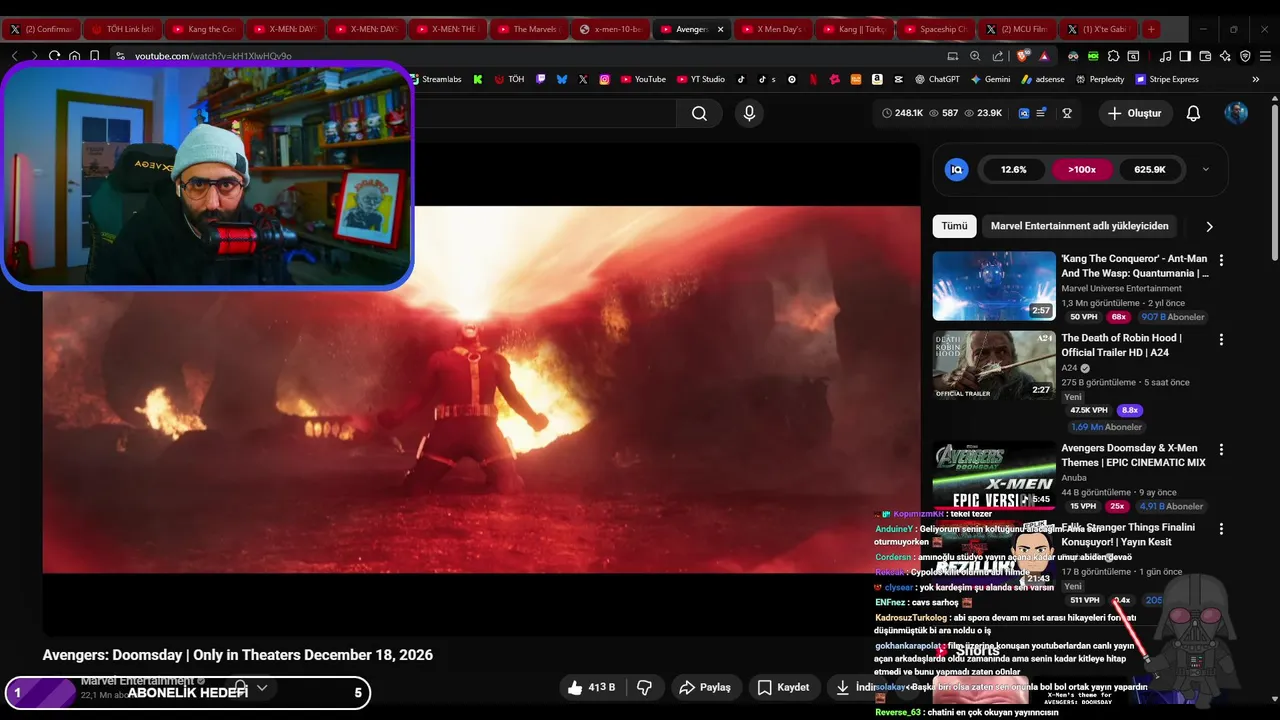Open the ChatGPT bookmark
This screenshot has height=720, width=1280.
coord(936,79)
